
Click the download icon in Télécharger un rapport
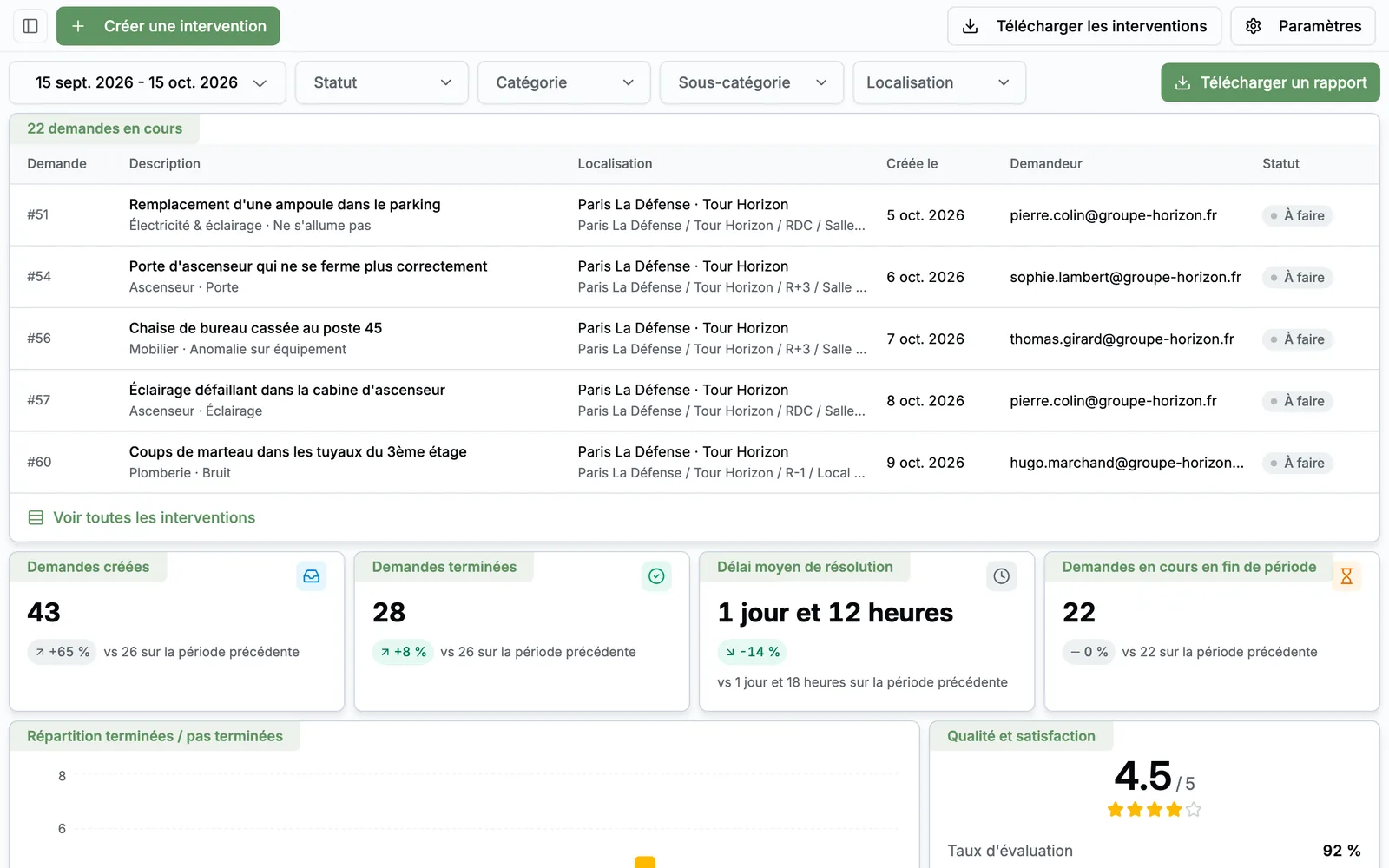point(1182,82)
